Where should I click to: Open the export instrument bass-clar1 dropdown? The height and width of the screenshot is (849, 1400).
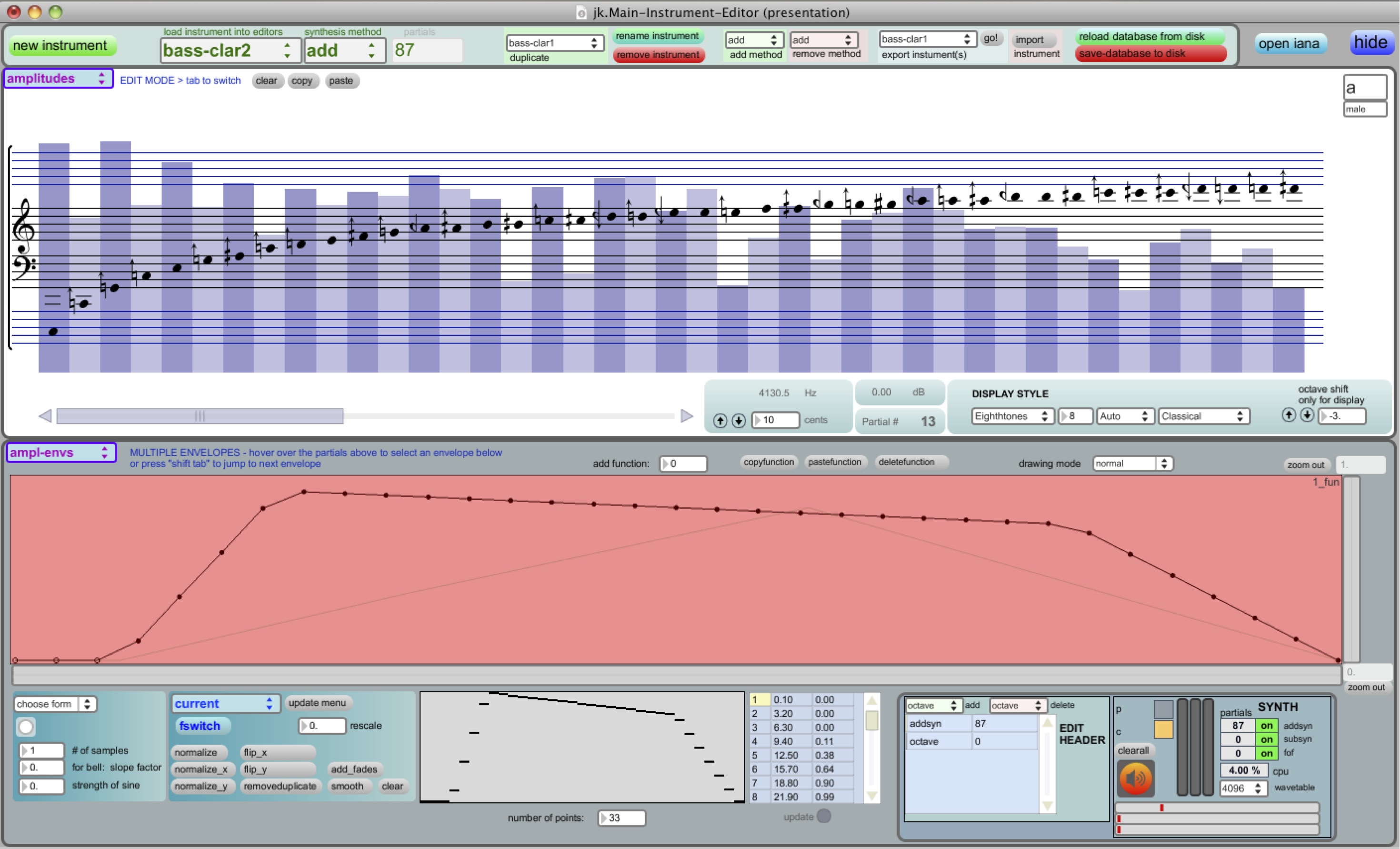pos(927,39)
